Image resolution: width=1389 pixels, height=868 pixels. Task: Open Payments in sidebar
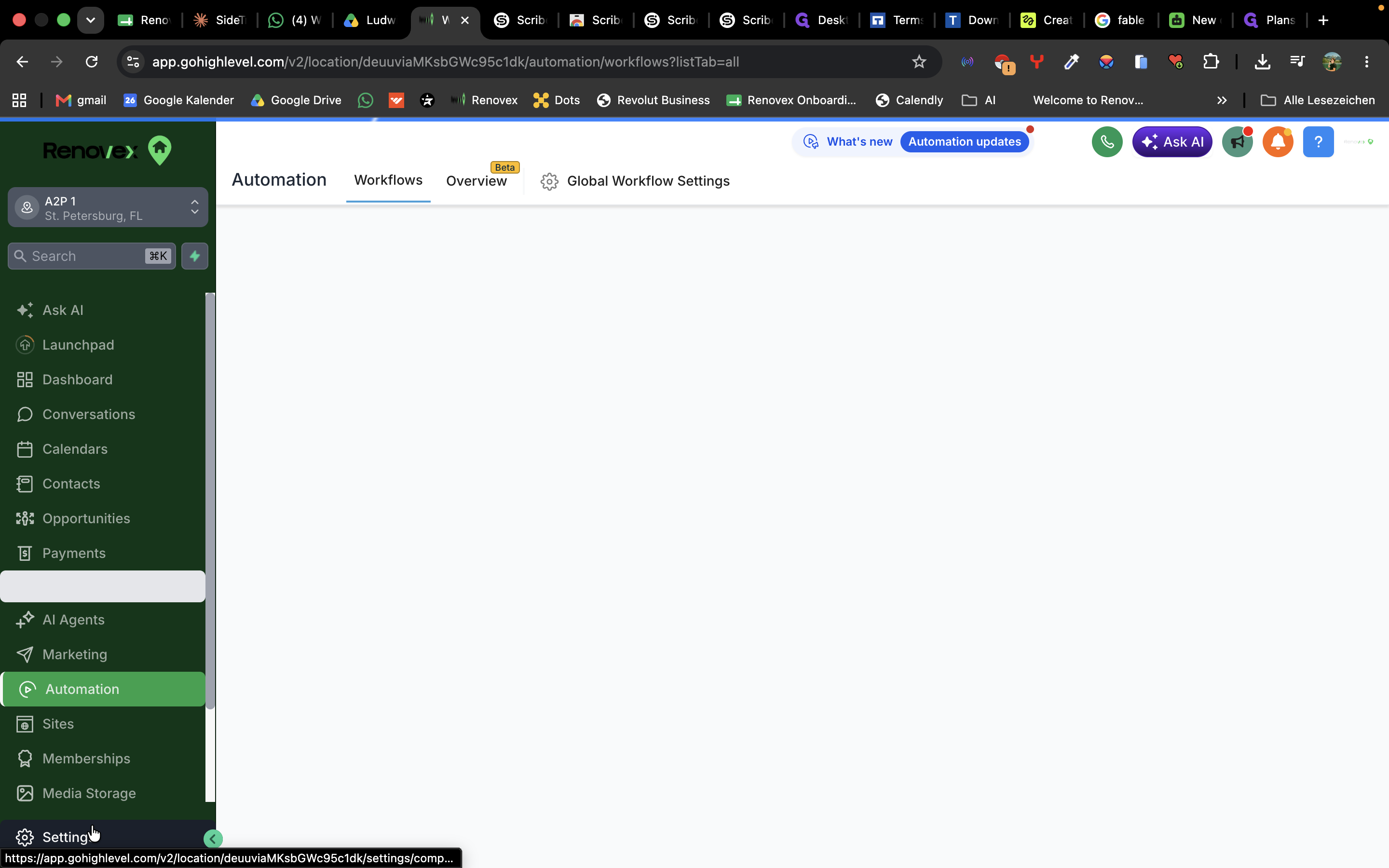tap(102, 554)
